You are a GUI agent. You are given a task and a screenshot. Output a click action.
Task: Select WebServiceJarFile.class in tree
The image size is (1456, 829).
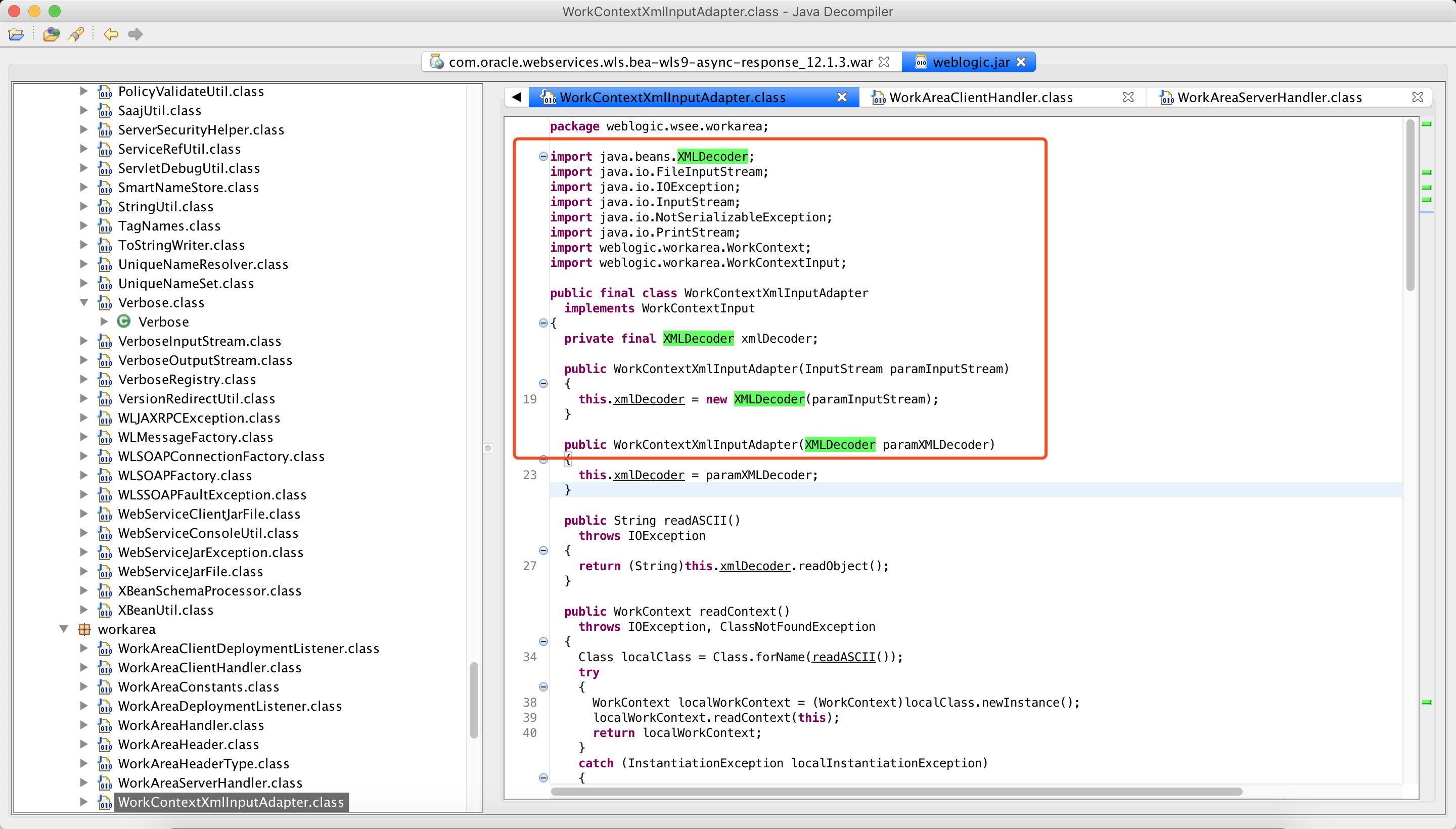[190, 572]
